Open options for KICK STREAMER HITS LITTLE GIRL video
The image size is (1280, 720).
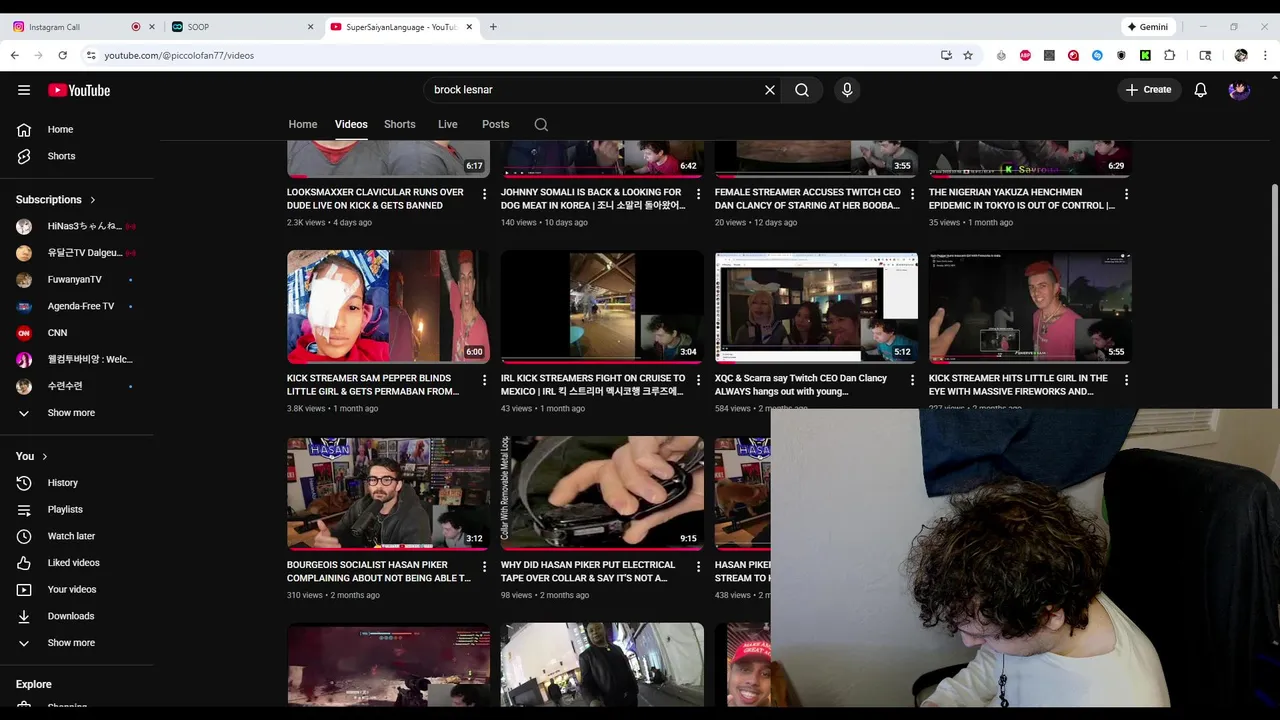click(1126, 380)
